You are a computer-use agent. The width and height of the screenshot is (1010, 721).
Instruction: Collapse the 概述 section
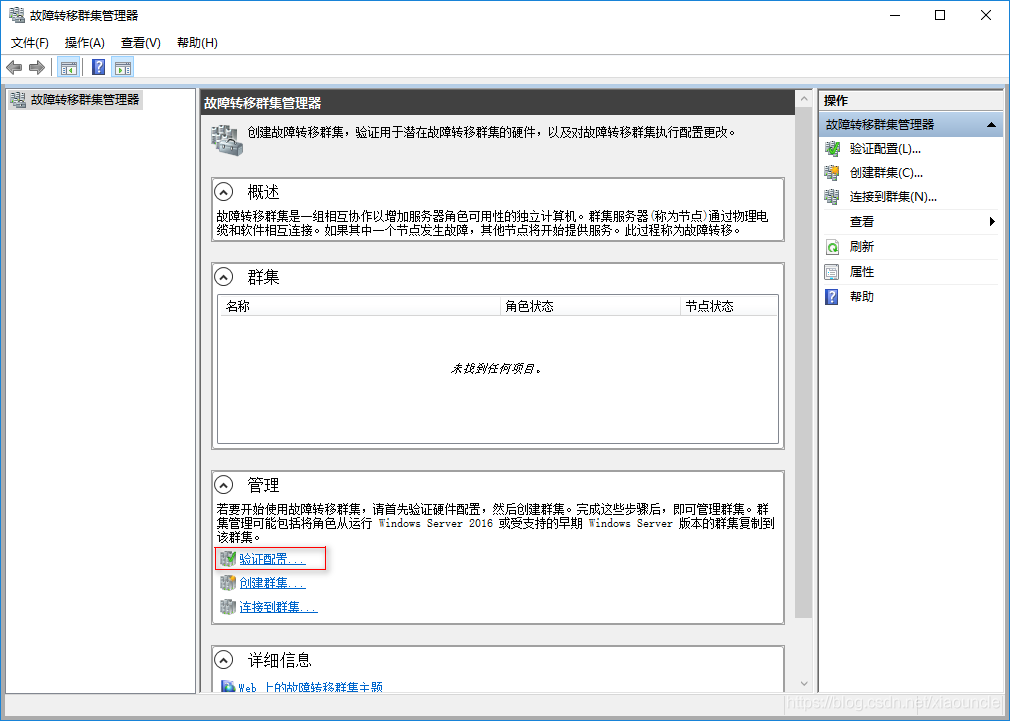coord(225,192)
